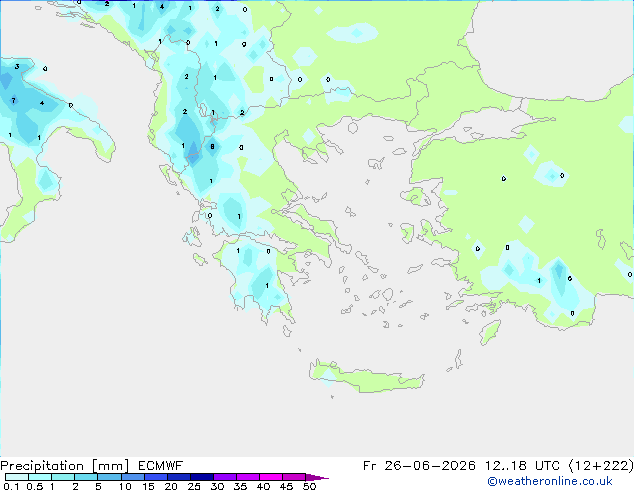Click the precipitation value 7 over Italy
The width and height of the screenshot is (634, 490).
click(14, 100)
